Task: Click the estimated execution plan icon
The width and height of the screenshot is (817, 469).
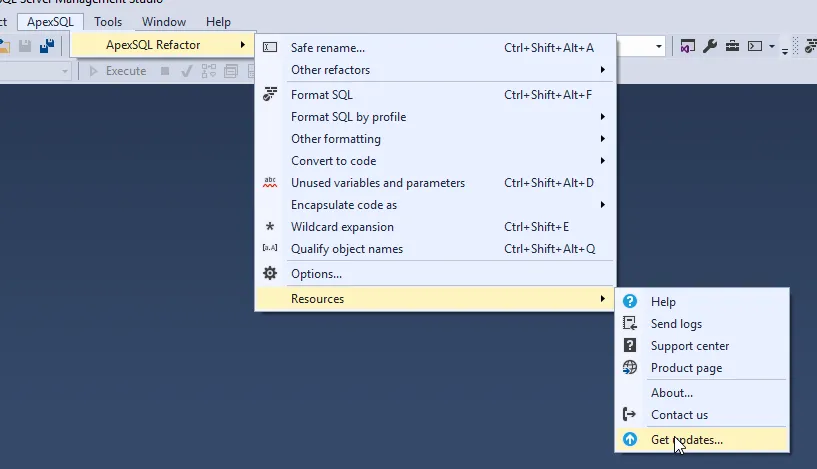Action: [x=208, y=71]
